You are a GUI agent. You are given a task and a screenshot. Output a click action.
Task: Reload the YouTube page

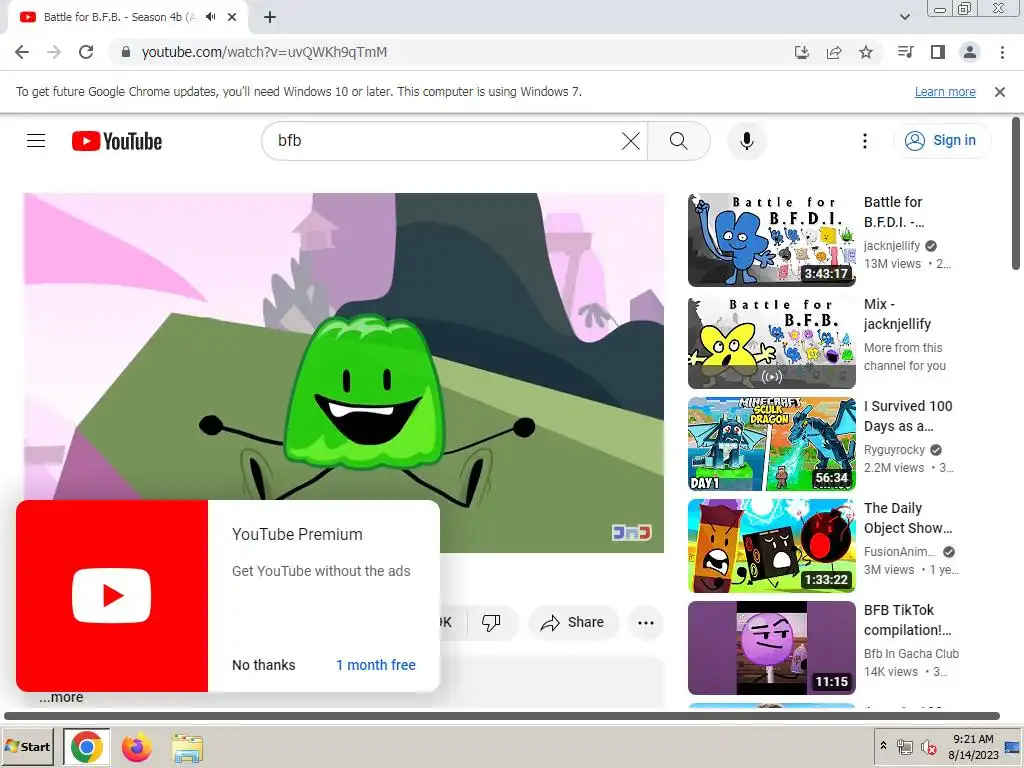[86, 52]
